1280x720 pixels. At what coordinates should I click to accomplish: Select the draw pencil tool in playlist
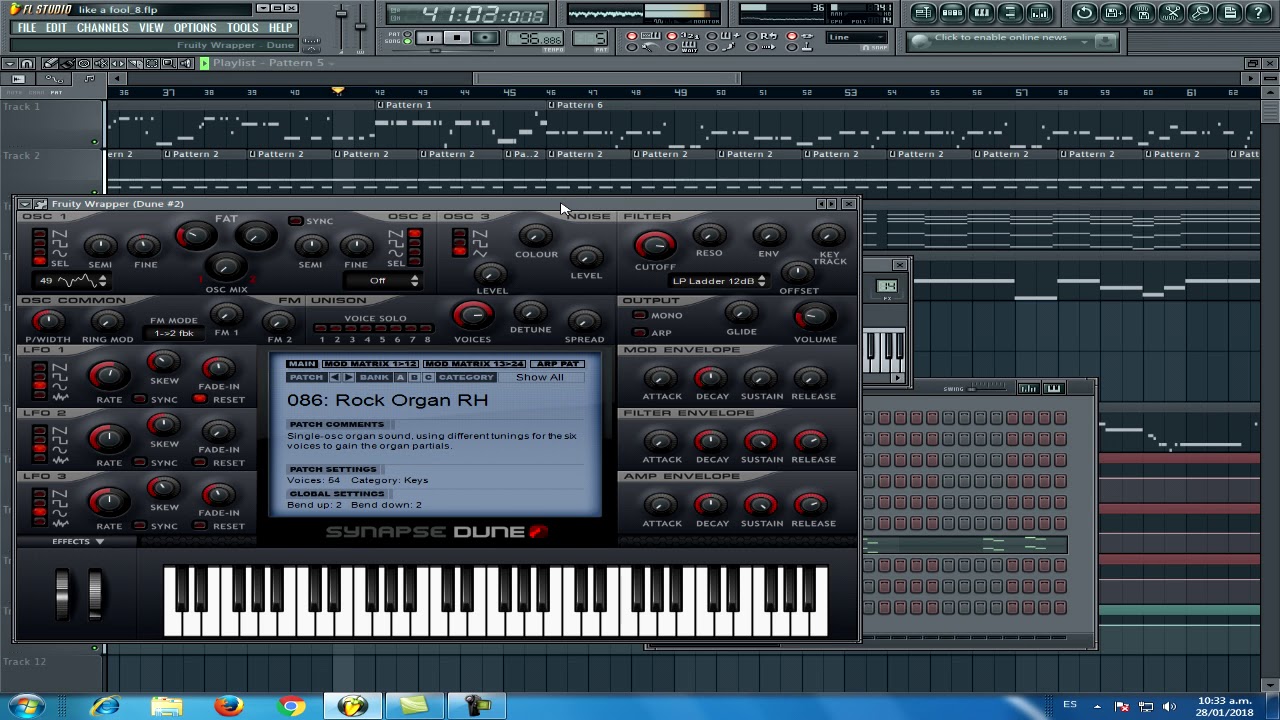50,63
